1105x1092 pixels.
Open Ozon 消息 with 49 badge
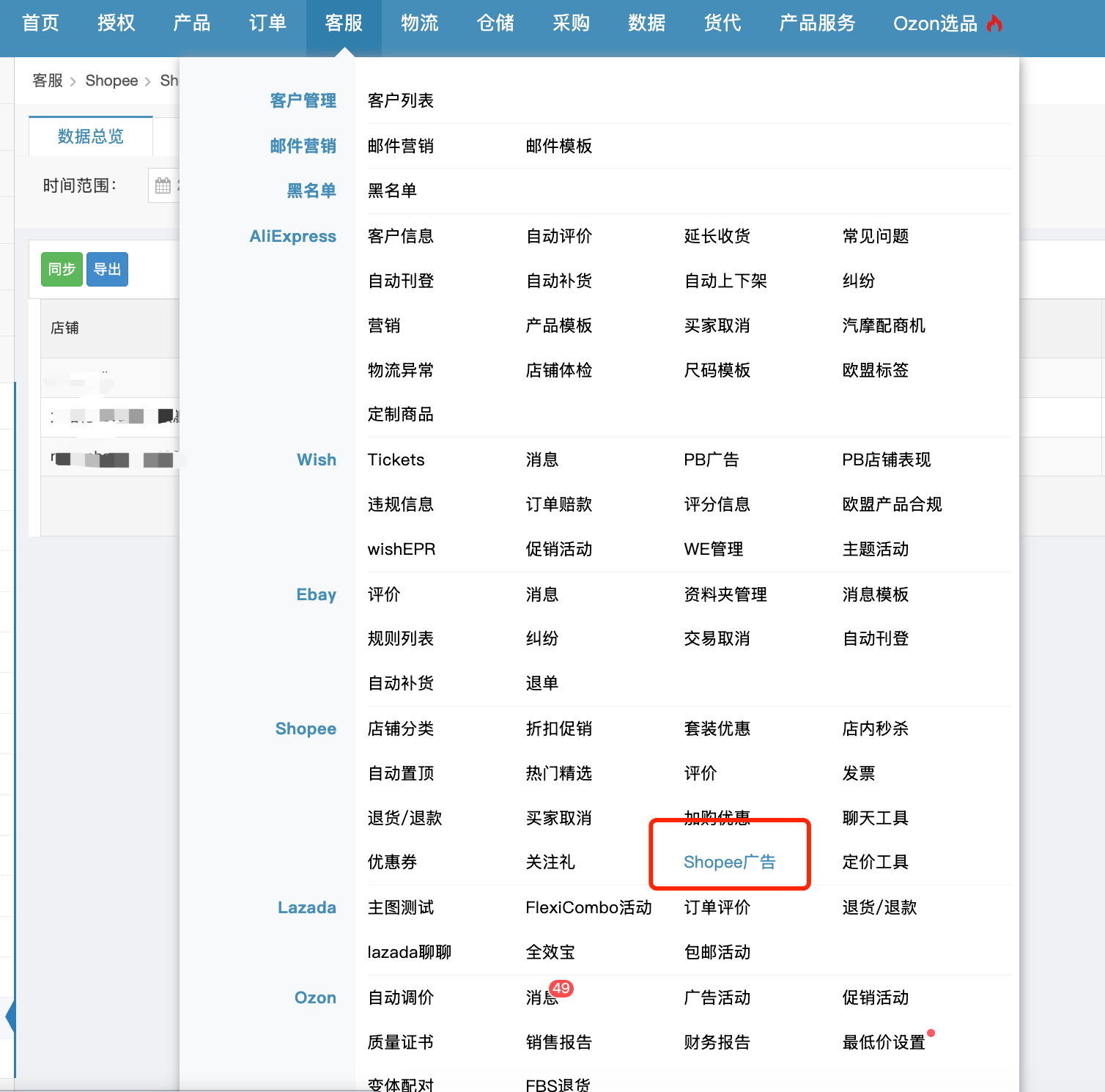point(542,997)
